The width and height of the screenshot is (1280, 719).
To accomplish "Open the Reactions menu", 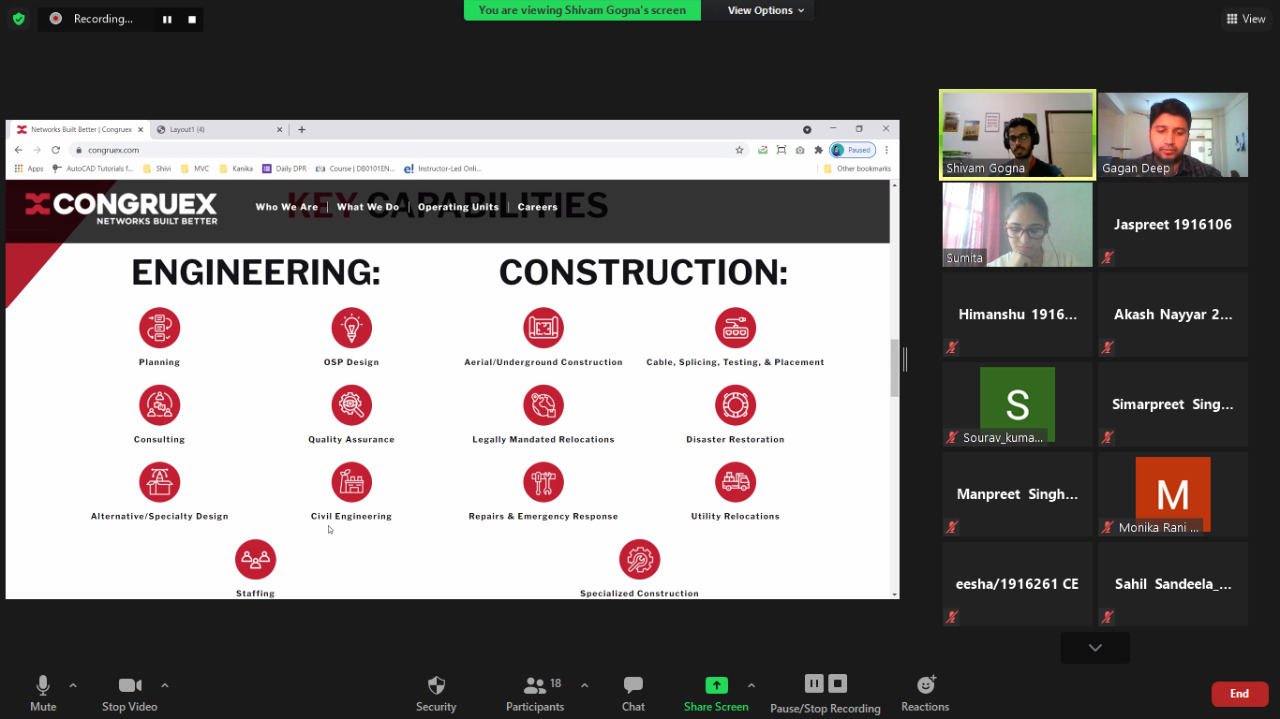I will [x=925, y=693].
